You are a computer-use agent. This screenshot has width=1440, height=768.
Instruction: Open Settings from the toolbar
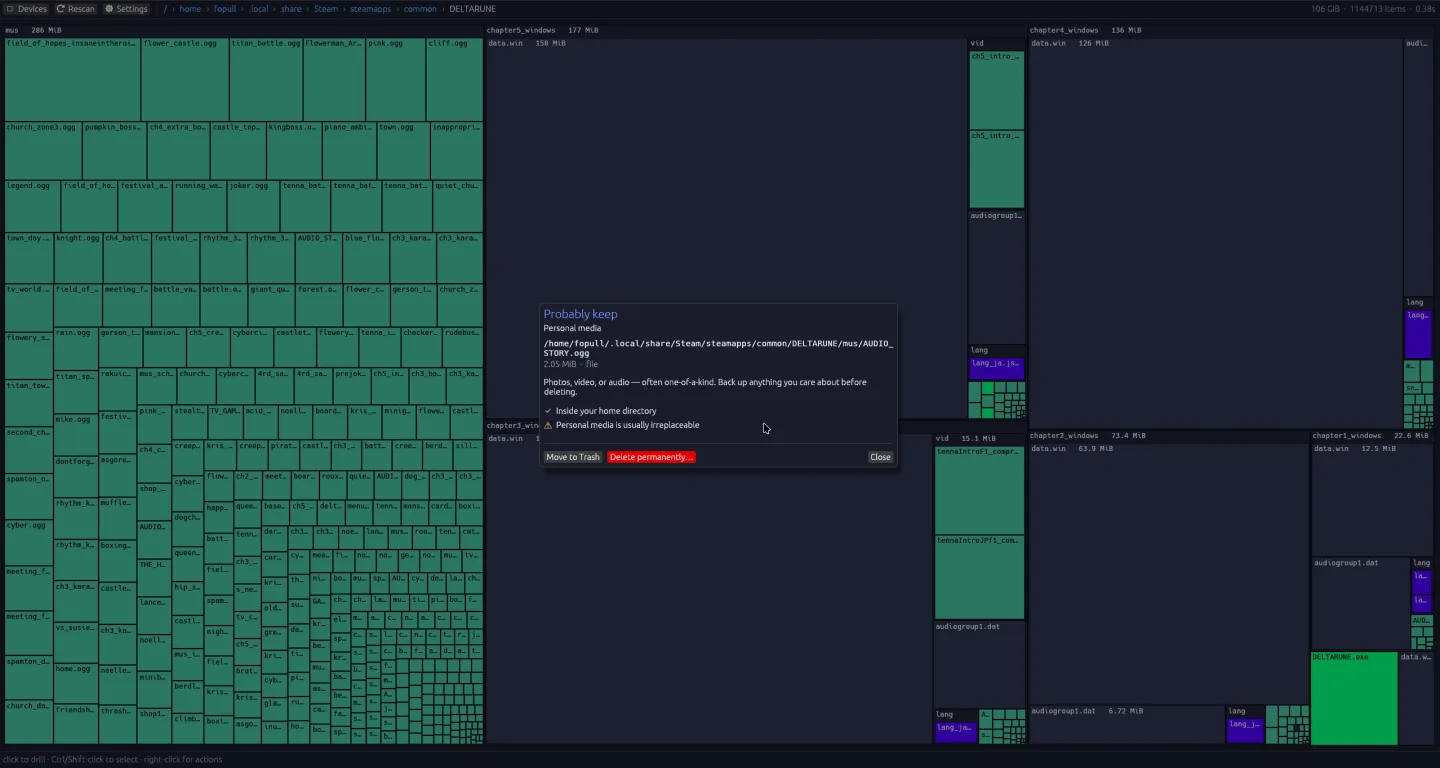pos(126,9)
